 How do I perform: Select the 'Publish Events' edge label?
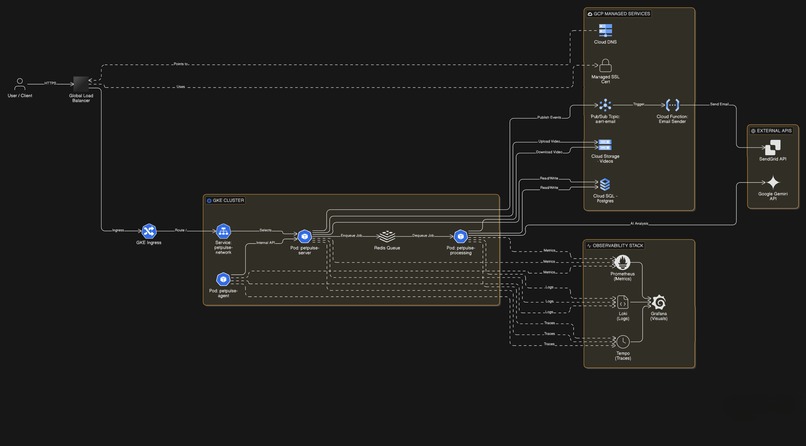pos(549,118)
